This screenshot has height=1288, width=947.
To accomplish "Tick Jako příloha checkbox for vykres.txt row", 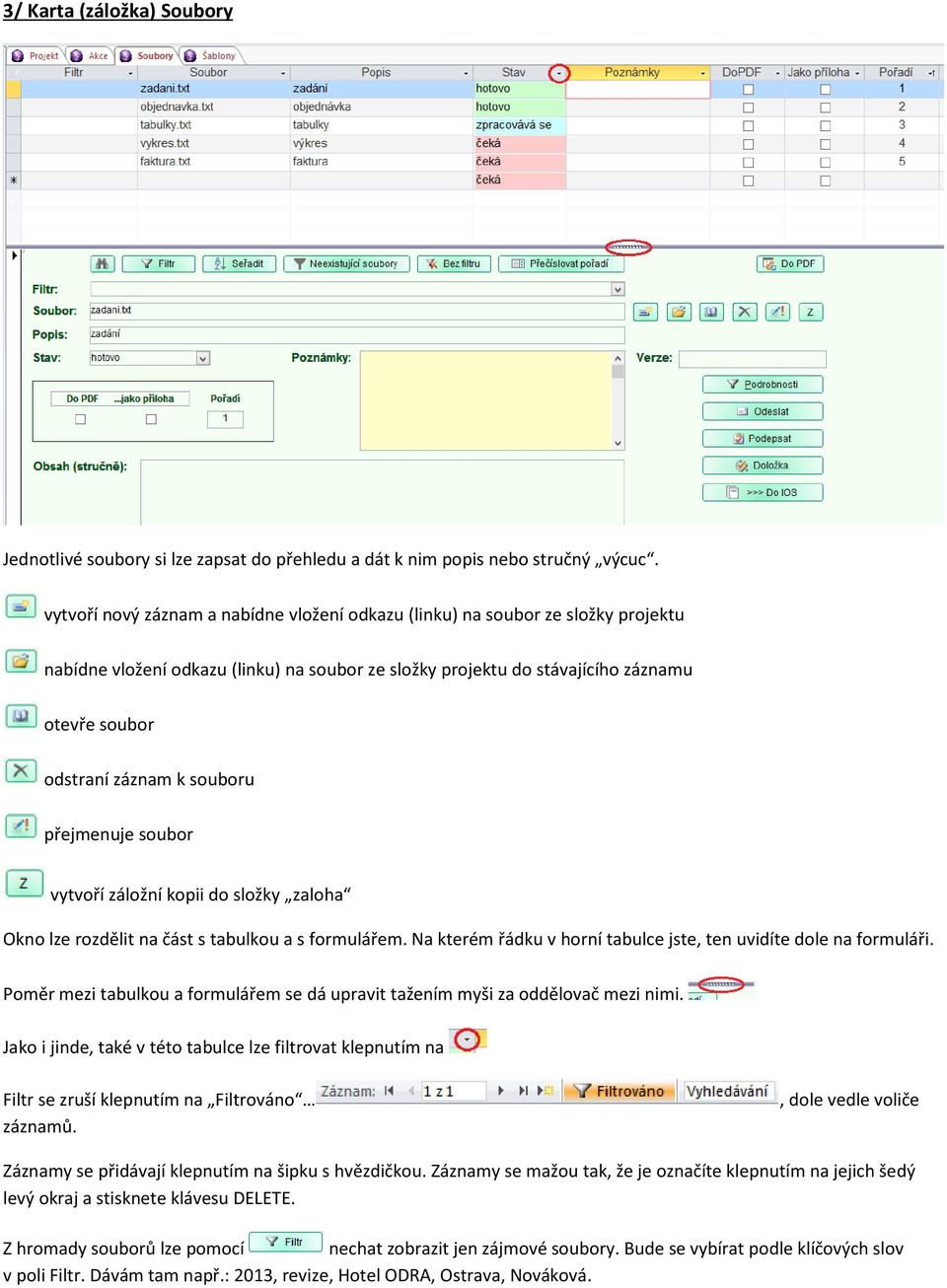I will [x=825, y=144].
